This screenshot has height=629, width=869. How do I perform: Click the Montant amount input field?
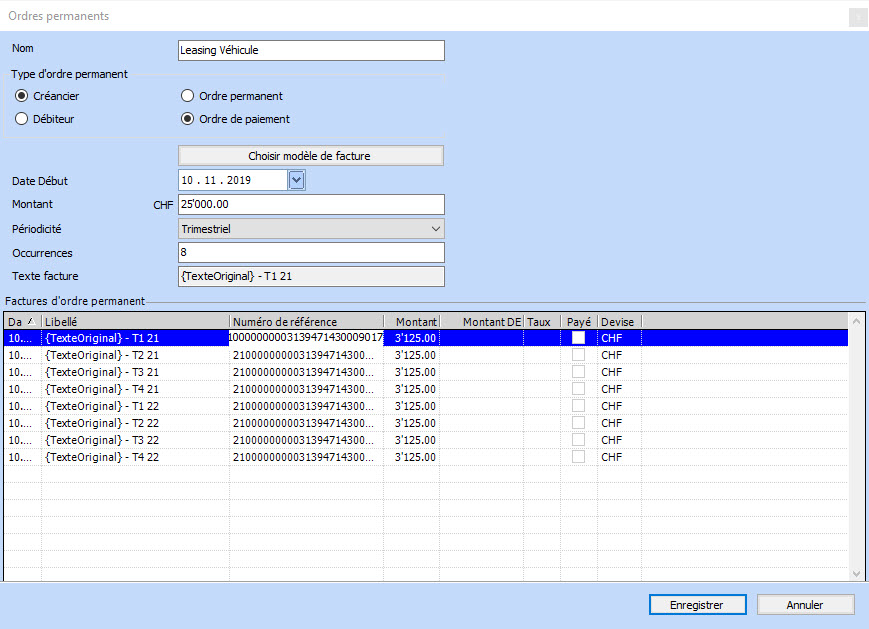click(x=310, y=205)
